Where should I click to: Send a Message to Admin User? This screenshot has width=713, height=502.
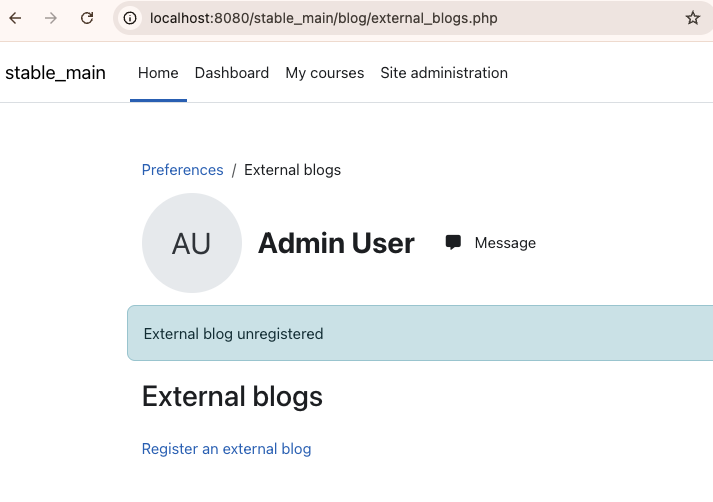tap(505, 243)
